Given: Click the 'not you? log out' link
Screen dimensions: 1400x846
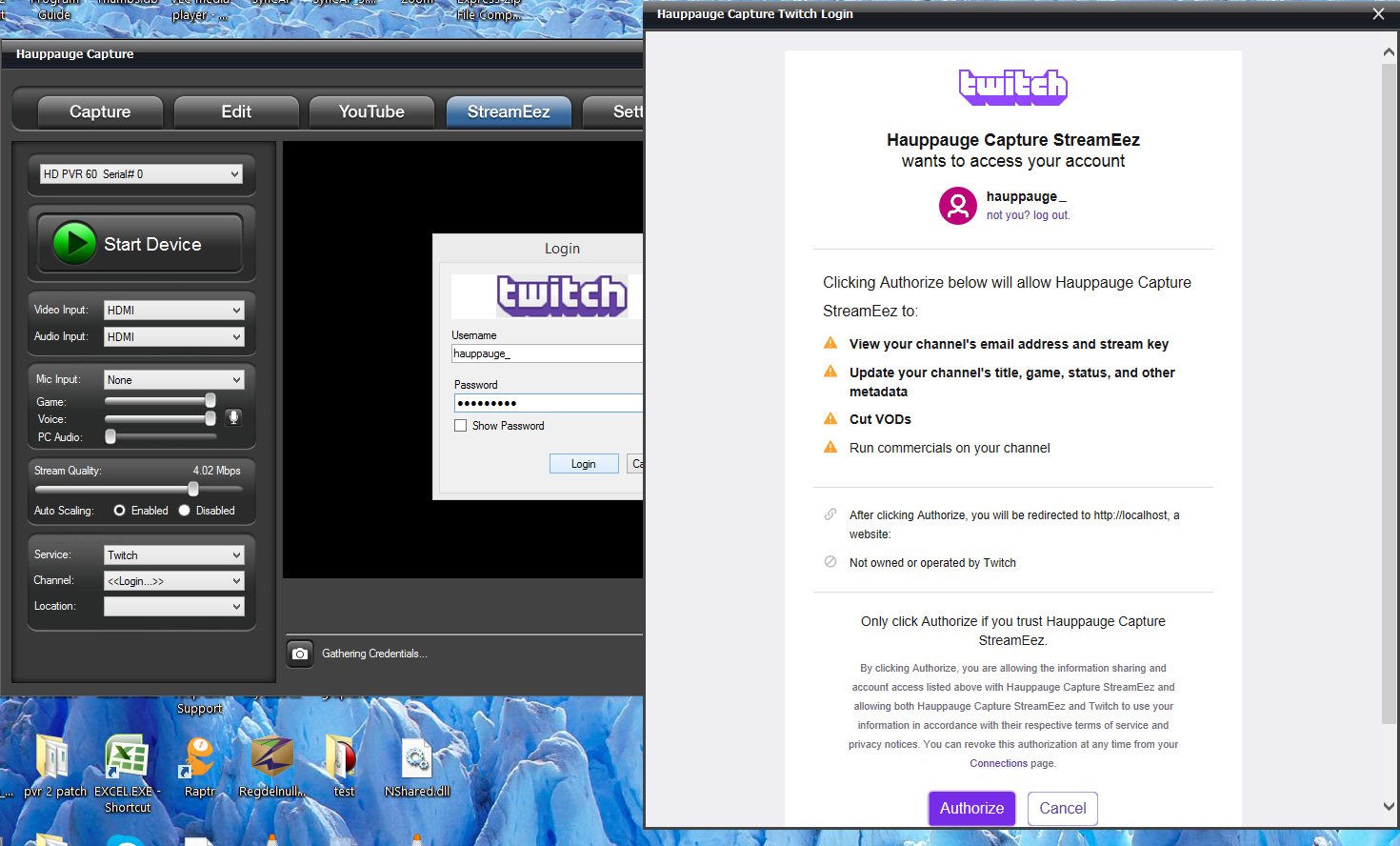Looking at the screenshot, I should (1028, 215).
